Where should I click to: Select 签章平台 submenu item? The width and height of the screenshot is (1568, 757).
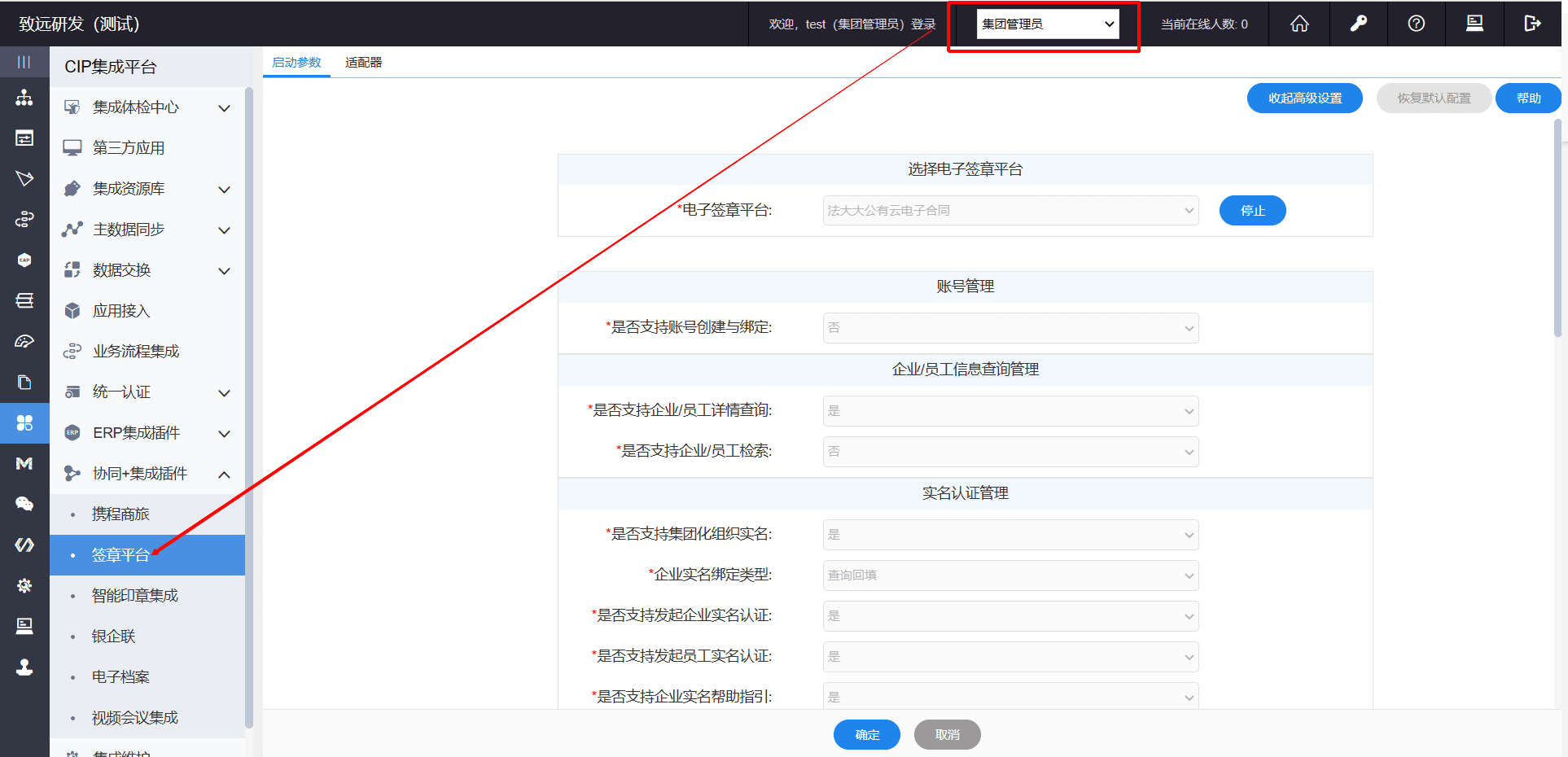pyautogui.click(x=147, y=555)
